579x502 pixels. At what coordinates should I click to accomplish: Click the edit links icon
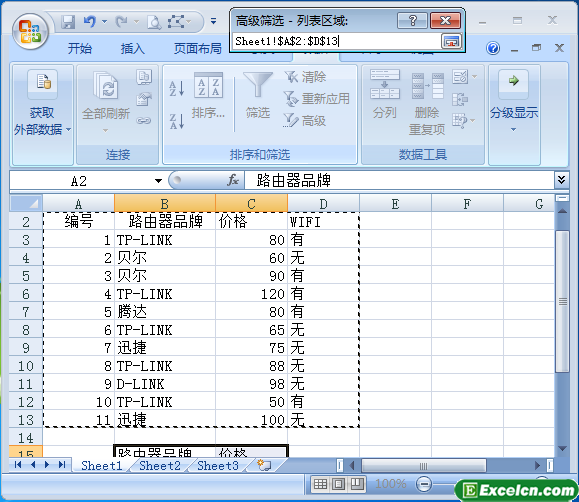(144, 120)
